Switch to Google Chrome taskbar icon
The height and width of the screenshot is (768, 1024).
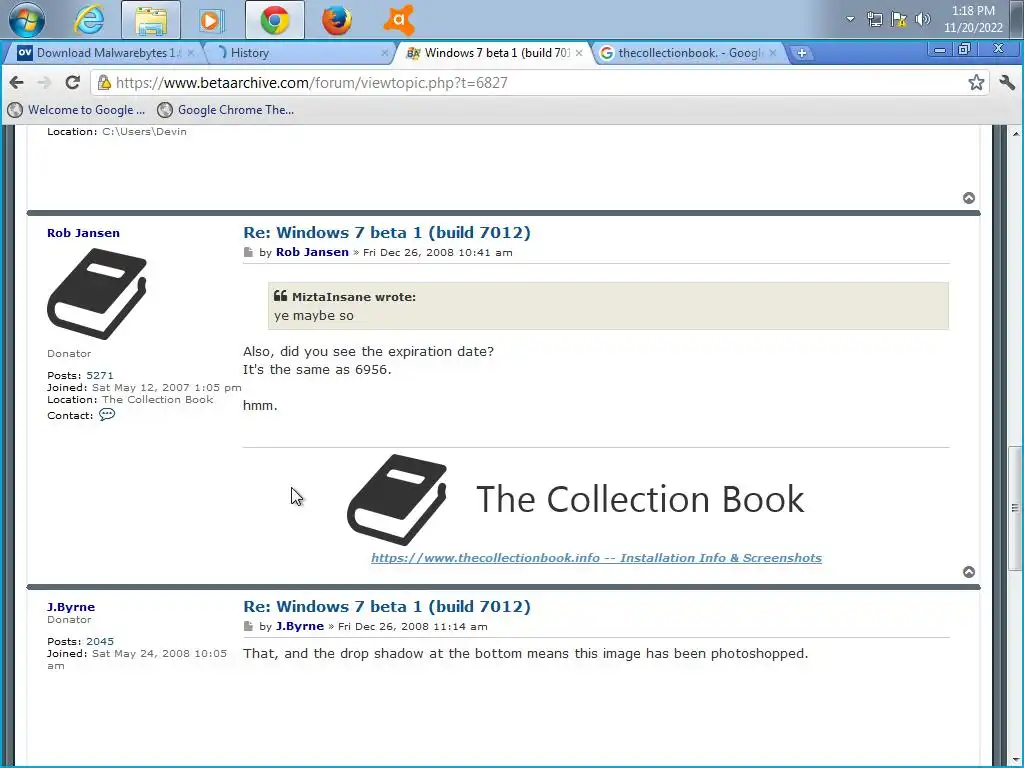pos(275,20)
